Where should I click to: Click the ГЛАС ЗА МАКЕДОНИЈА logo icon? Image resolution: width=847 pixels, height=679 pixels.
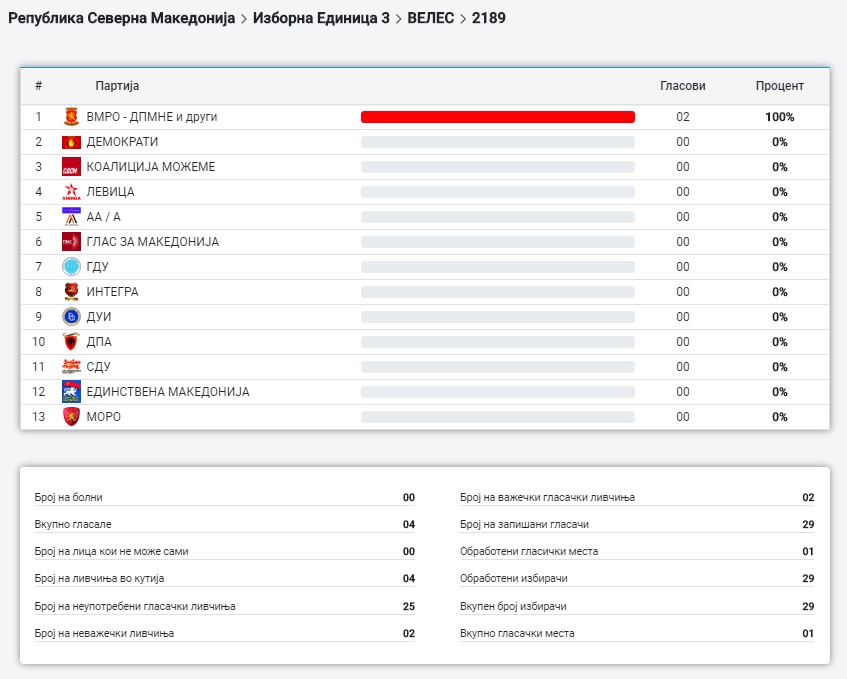(x=71, y=242)
